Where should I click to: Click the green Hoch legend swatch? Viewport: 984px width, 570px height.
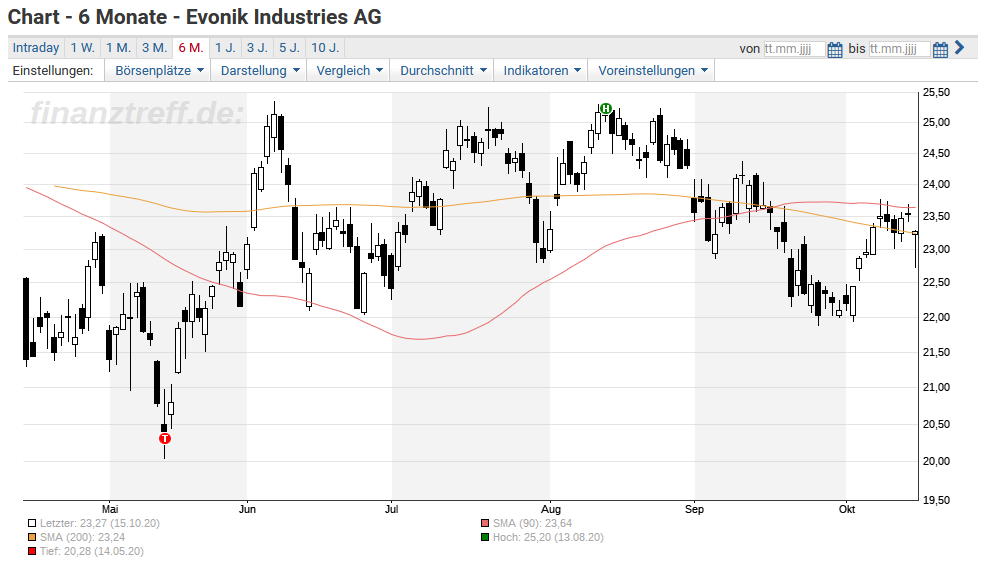pyautogui.click(x=484, y=537)
